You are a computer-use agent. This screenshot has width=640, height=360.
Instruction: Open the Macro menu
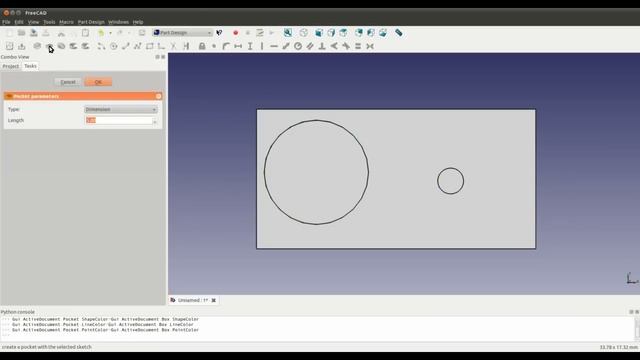(x=67, y=22)
